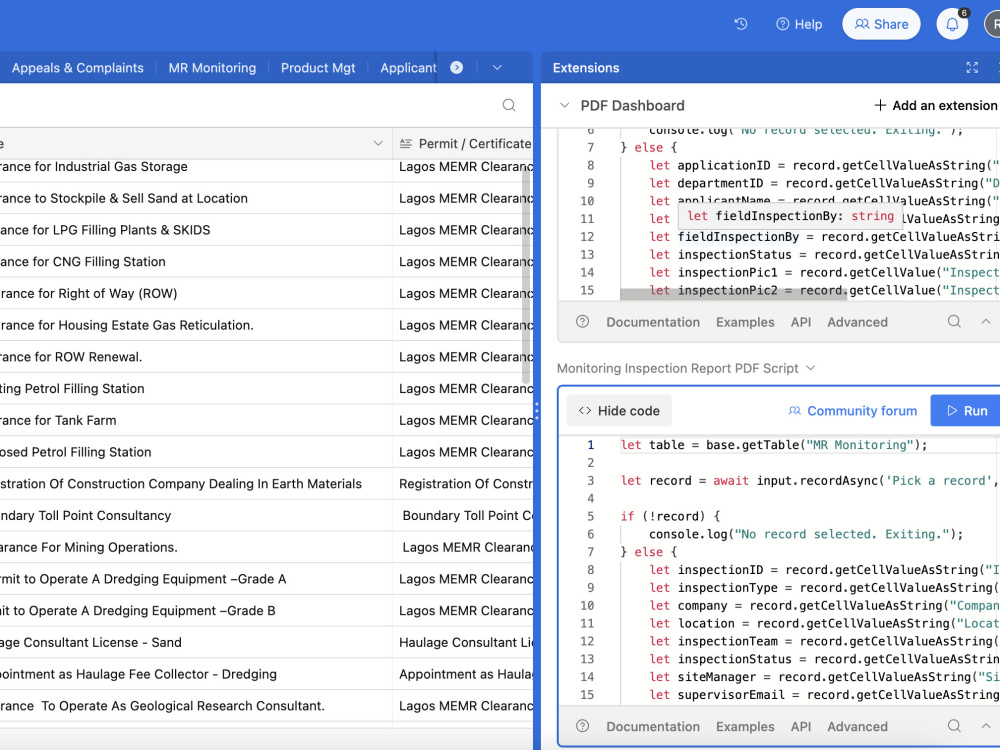Click 'Haulage Consultant Li' permit cell
The width and height of the screenshot is (1000, 750).
pos(463,643)
